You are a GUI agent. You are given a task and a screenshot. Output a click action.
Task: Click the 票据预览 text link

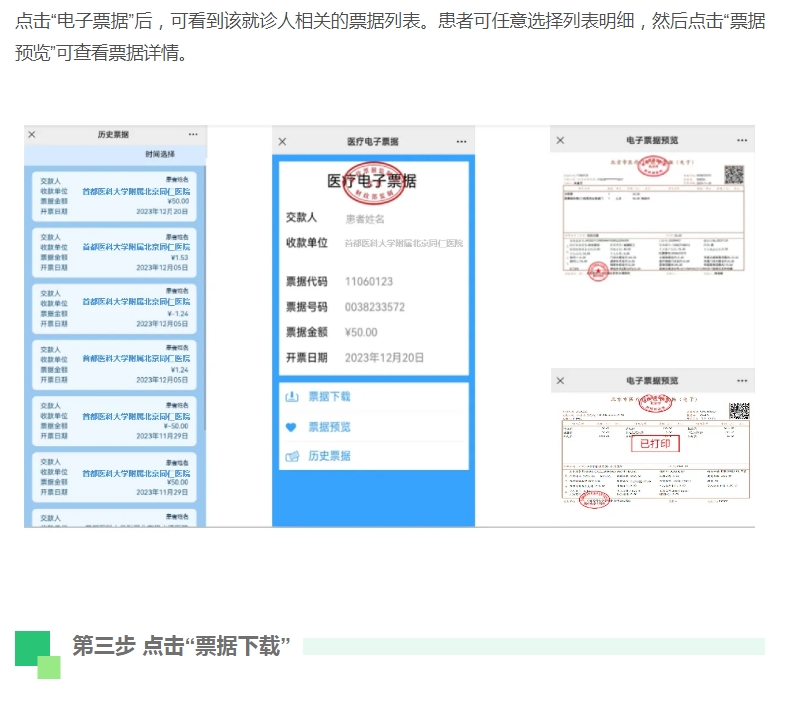click(x=329, y=427)
